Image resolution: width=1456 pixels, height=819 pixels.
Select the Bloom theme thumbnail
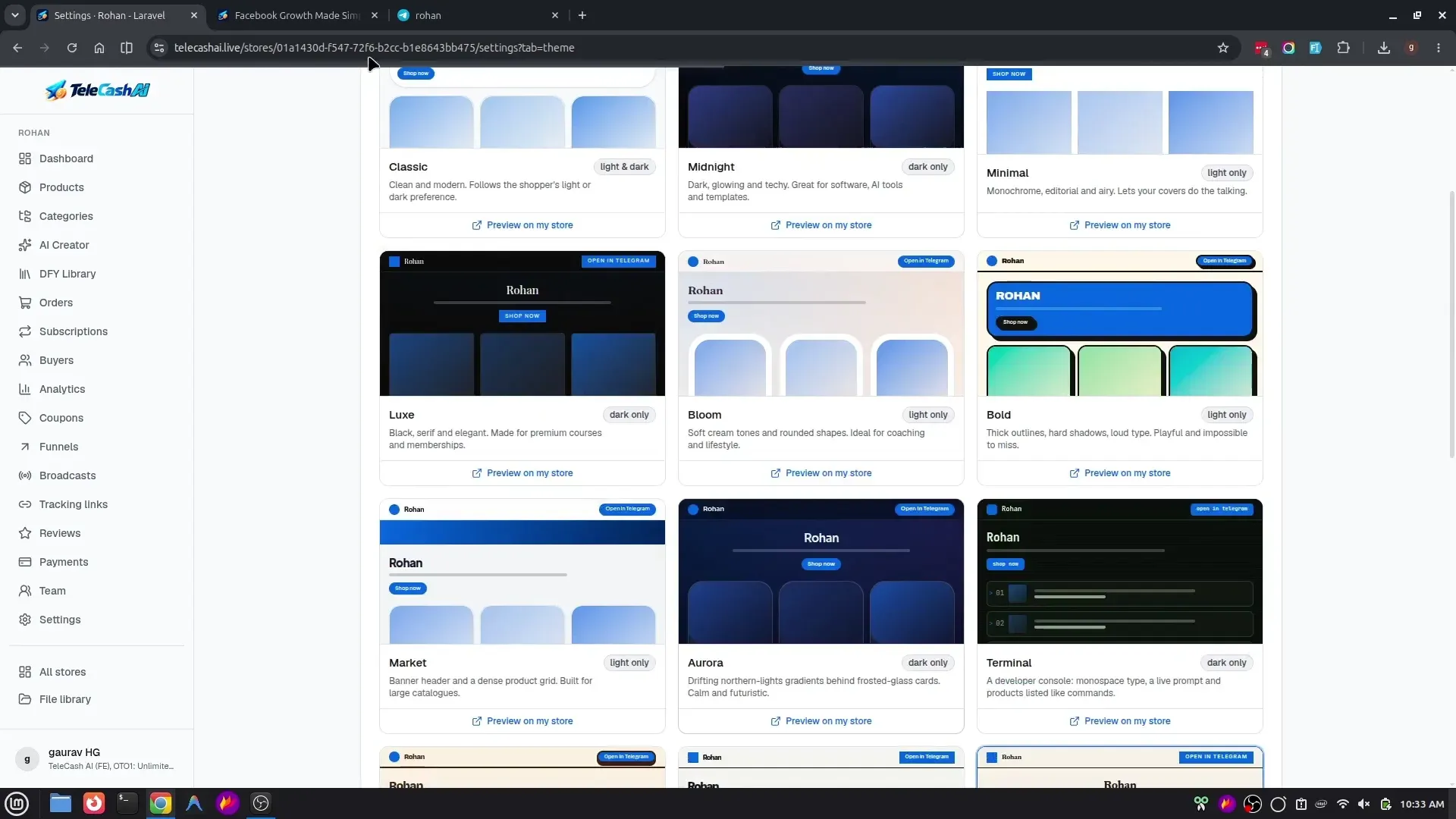821,323
